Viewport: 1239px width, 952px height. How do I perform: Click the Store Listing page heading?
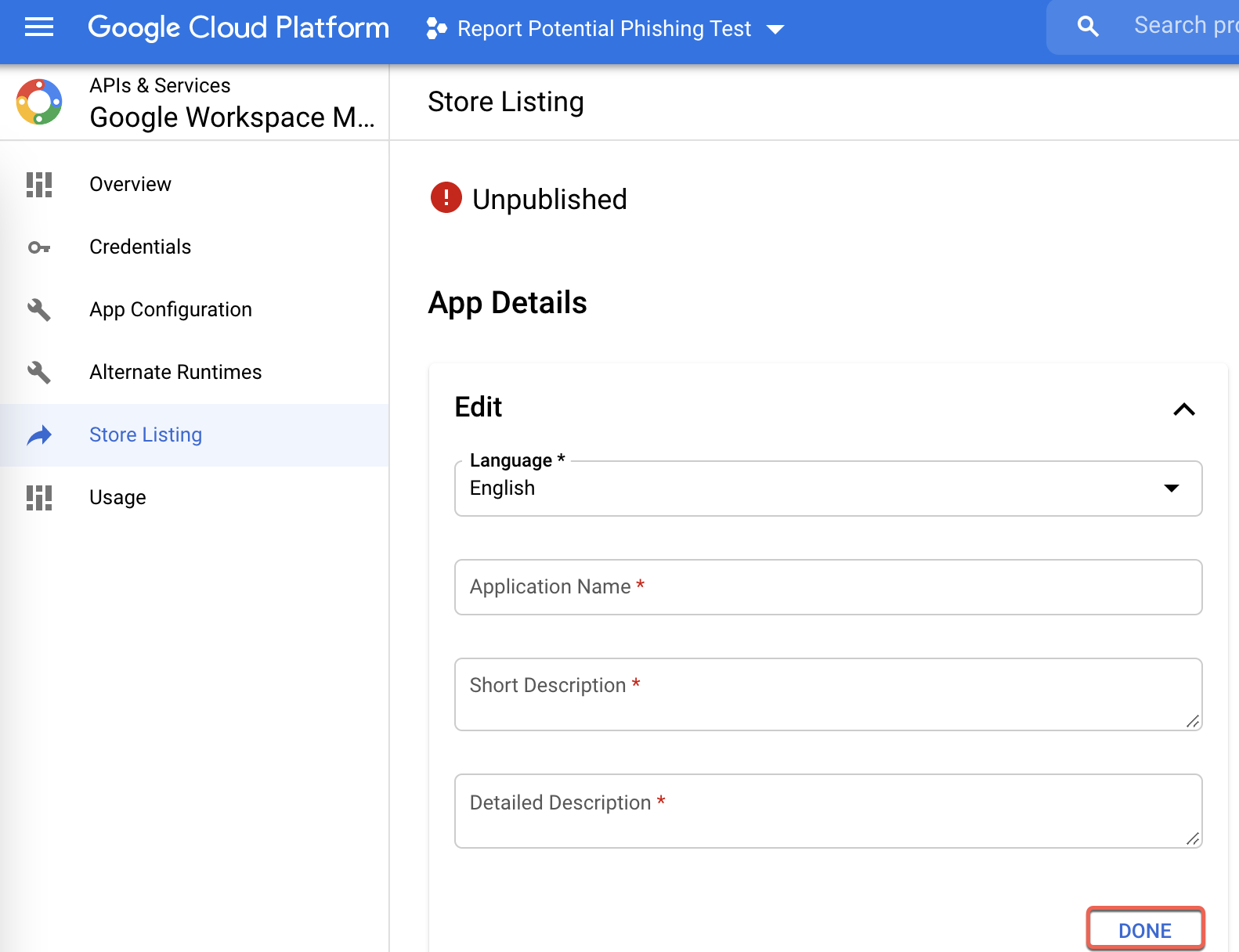pyautogui.click(x=506, y=102)
